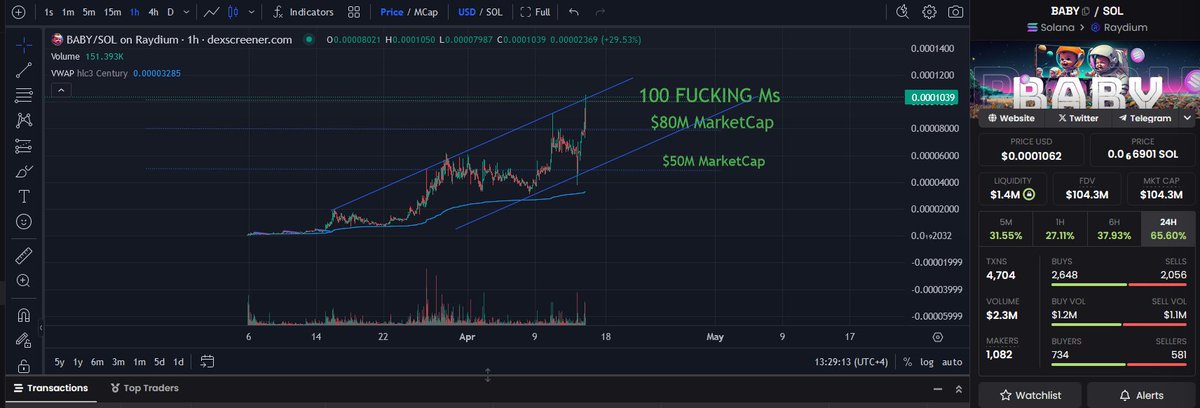This screenshot has width=1200, height=408.
Task: Open the BABY Twitter link
Action: (1078, 117)
